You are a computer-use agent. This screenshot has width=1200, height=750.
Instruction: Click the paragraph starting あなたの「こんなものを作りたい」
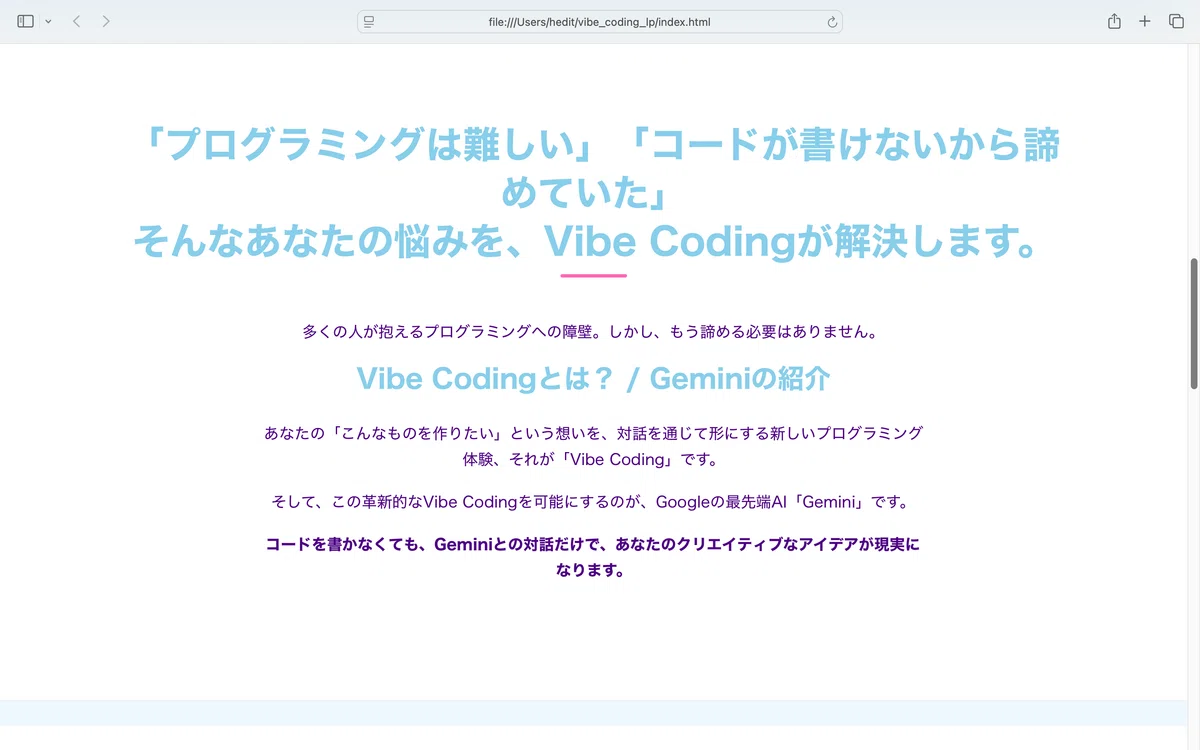point(593,446)
